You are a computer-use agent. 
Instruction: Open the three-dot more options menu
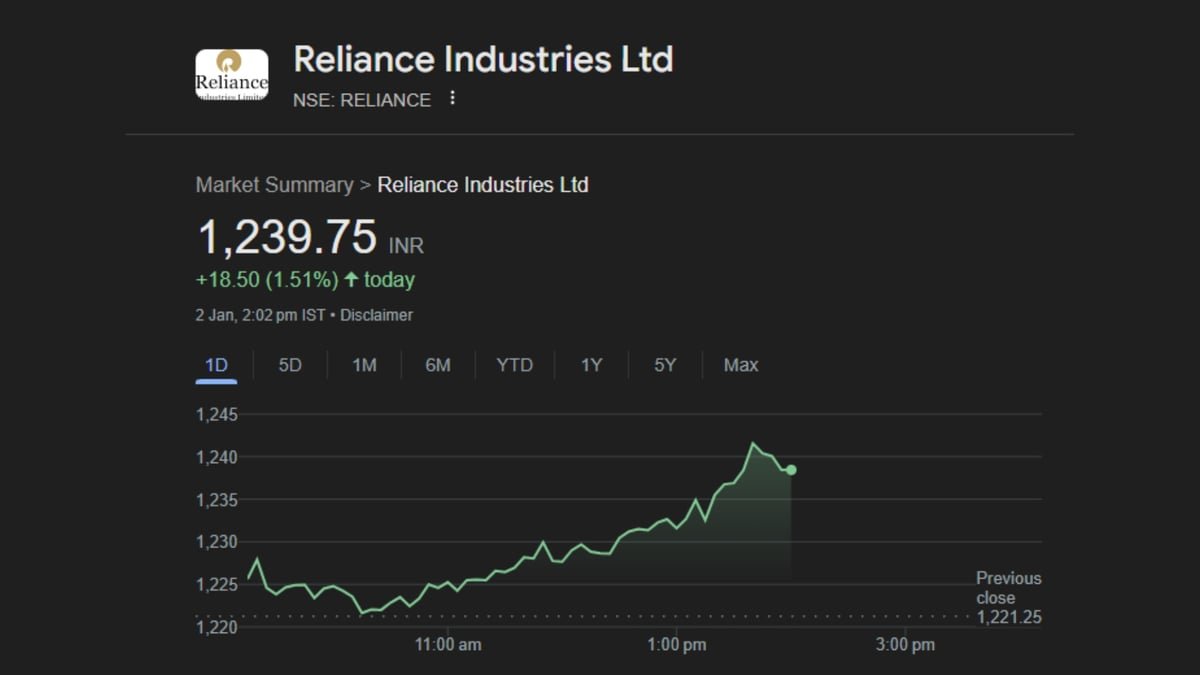pyautogui.click(x=452, y=98)
